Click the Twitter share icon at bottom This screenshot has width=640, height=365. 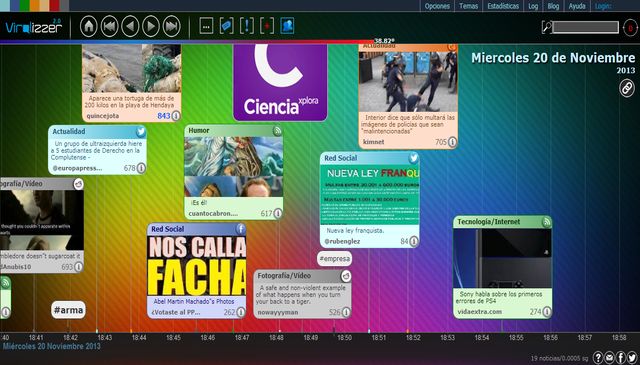coord(632,358)
